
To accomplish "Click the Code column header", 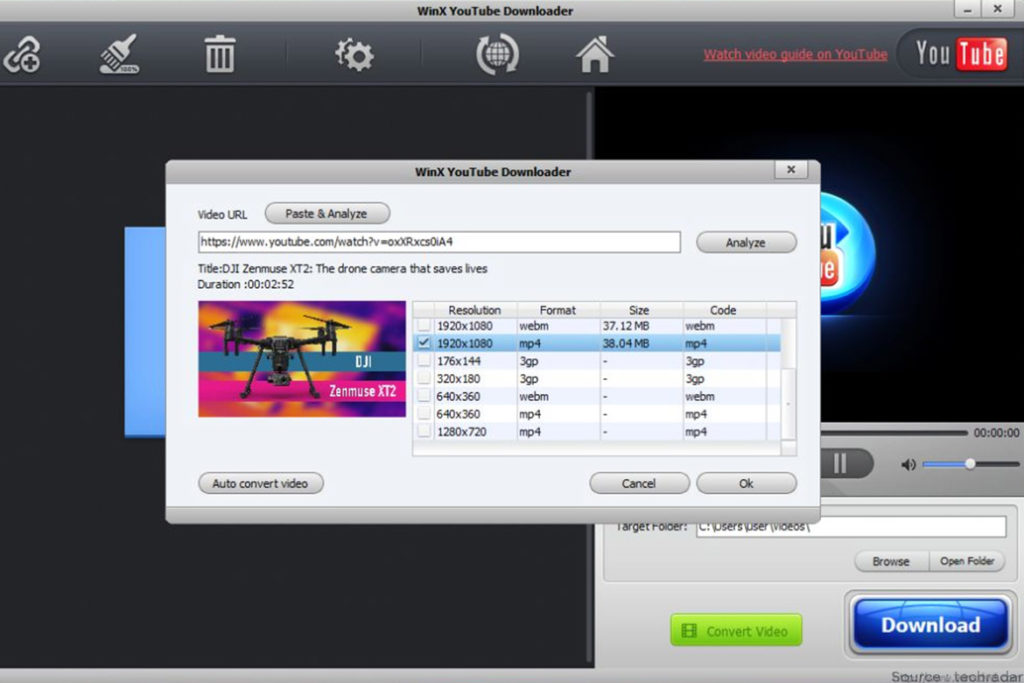I will 723,310.
